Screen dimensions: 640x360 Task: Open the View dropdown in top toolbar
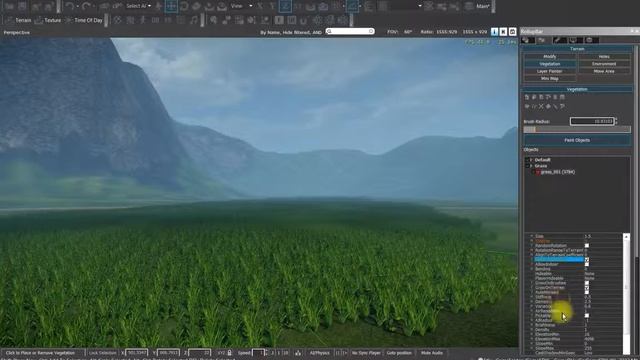click(241, 6)
